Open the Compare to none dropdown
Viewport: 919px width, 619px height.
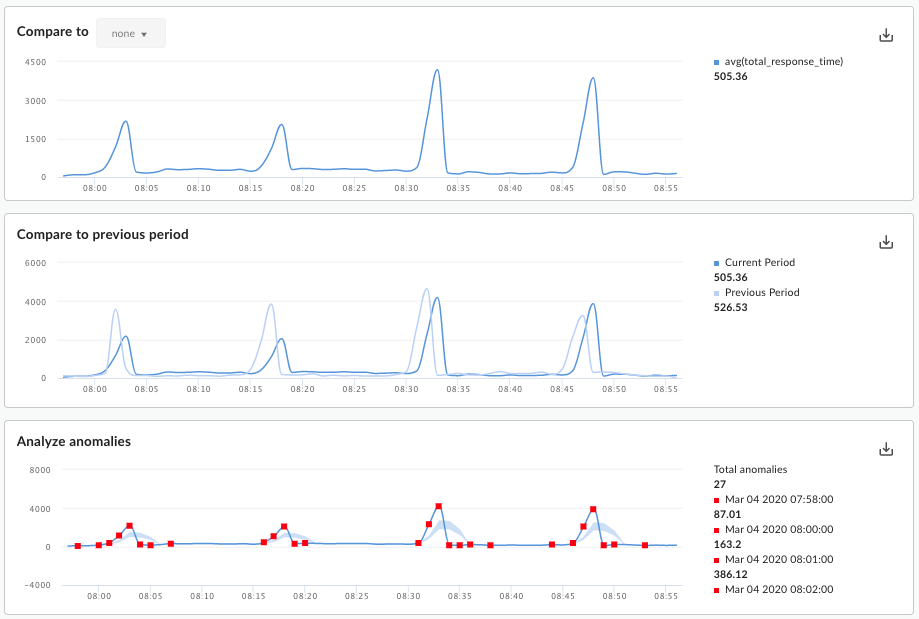click(131, 32)
